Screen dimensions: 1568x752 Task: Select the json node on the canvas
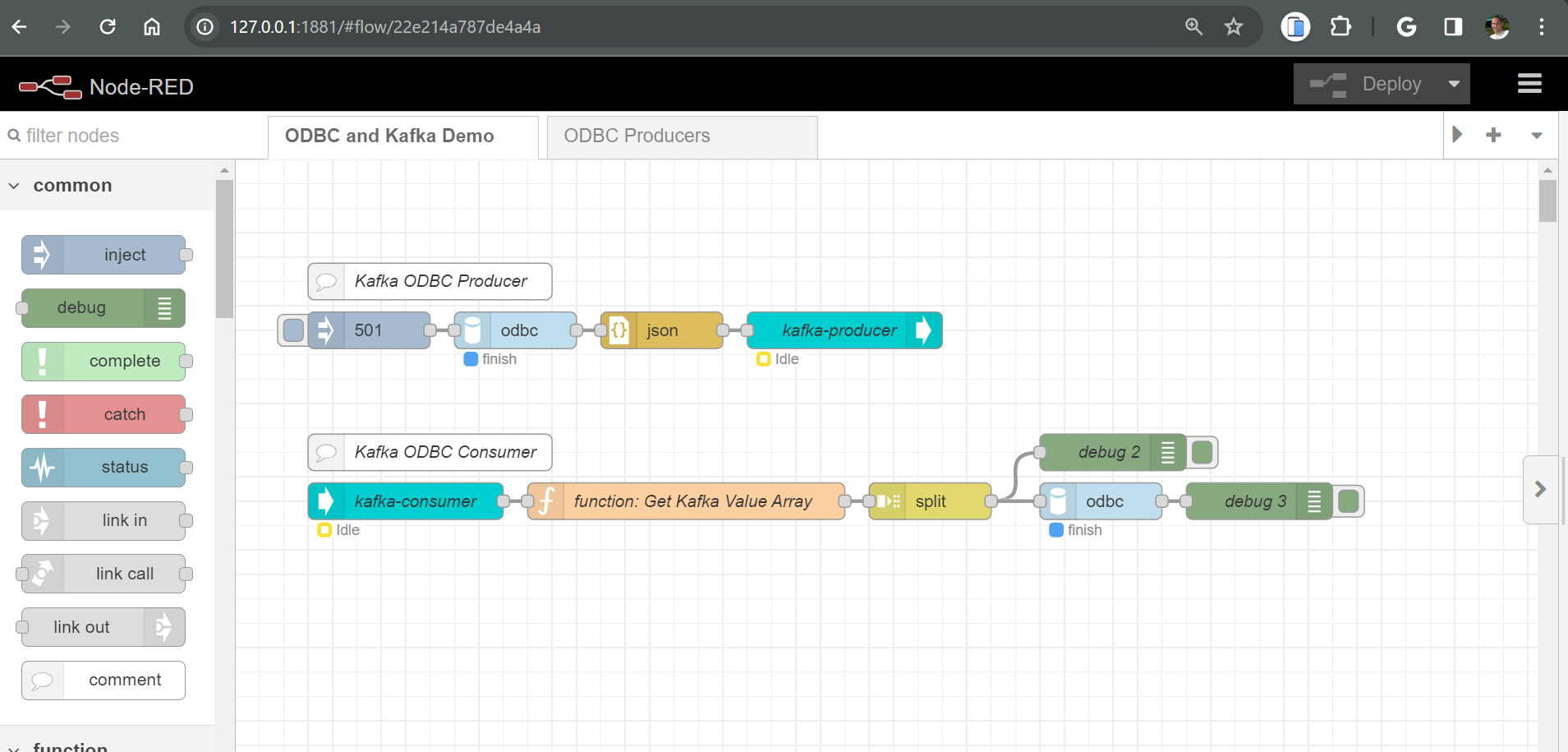point(662,330)
